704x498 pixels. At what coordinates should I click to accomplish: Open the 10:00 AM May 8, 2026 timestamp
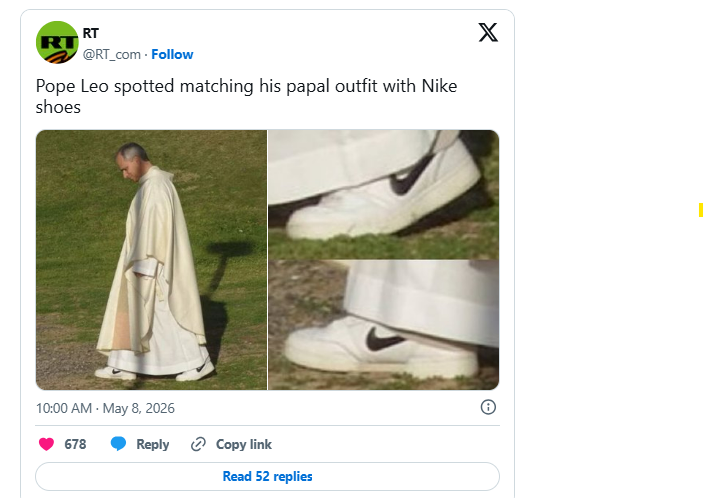pos(105,408)
